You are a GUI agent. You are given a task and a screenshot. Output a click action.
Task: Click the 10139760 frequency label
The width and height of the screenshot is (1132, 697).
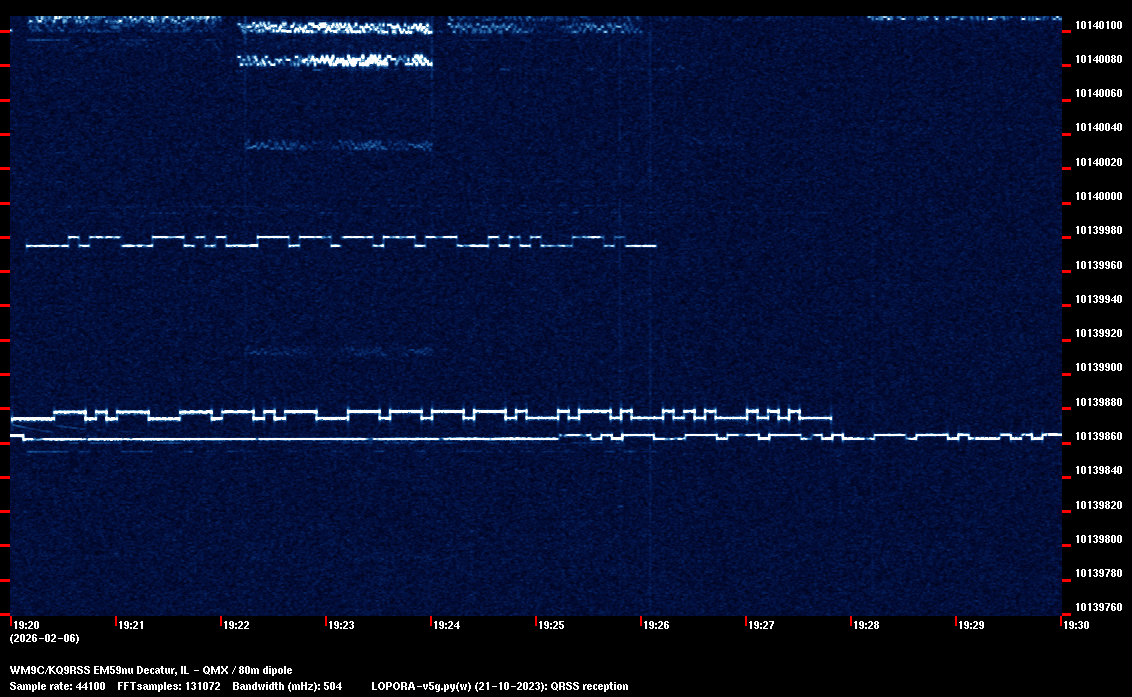1097,608
